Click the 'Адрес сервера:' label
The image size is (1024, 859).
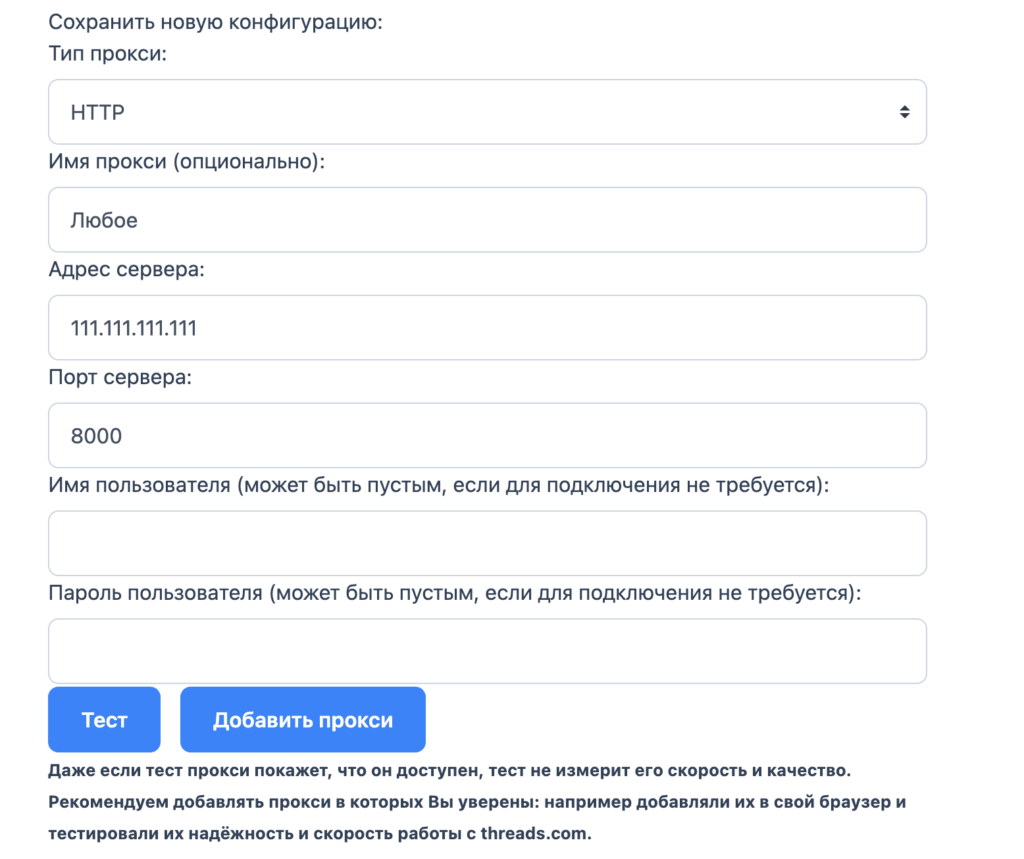coord(126,269)
